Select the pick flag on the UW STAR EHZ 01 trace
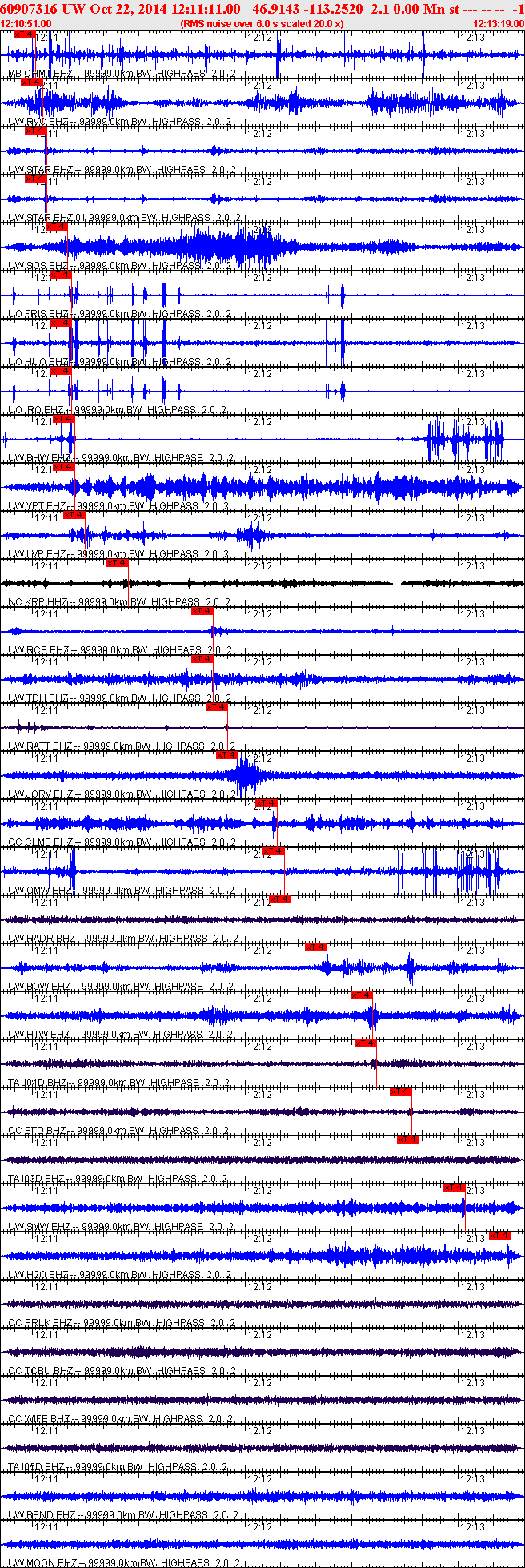 36,179
